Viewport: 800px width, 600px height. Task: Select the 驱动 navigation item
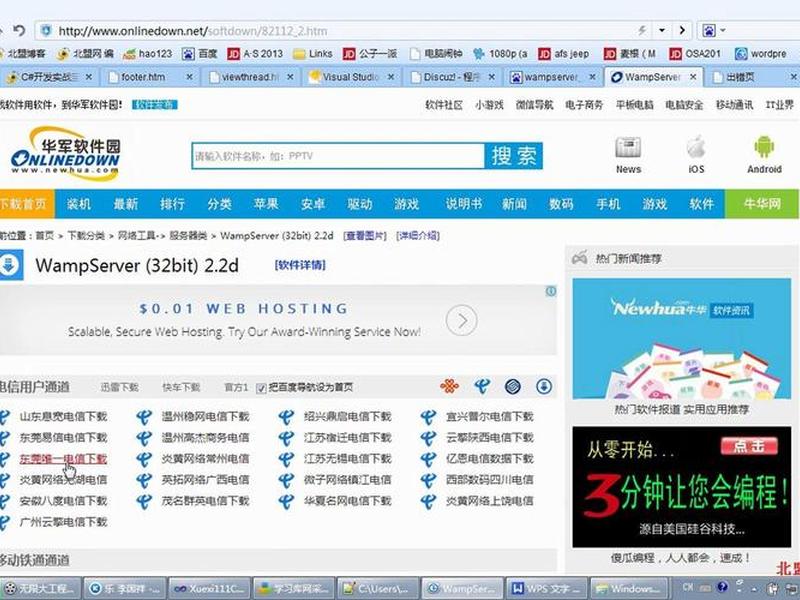click(360, 204)
